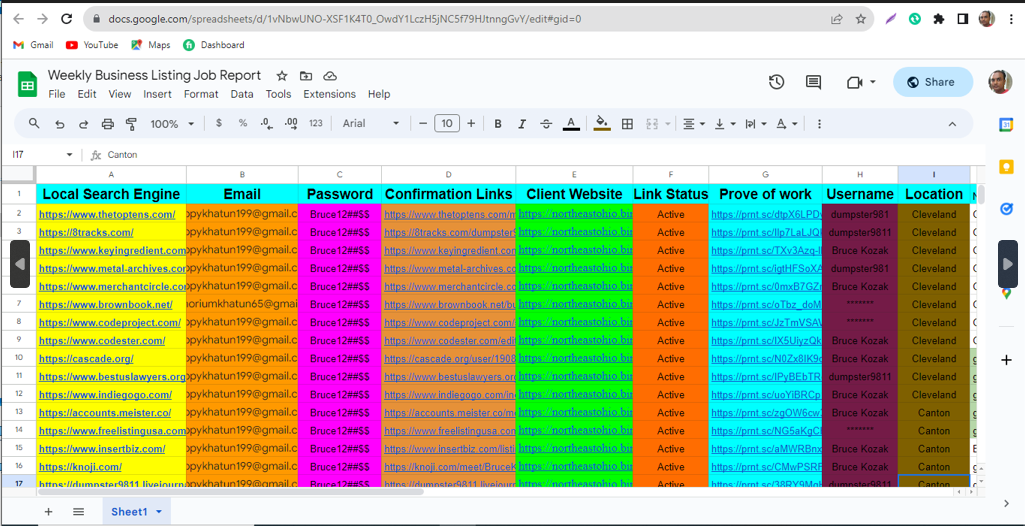This screenshot has width=1025, height=526.
Task: Decrease font size with minus button
Action: (423, 123)
